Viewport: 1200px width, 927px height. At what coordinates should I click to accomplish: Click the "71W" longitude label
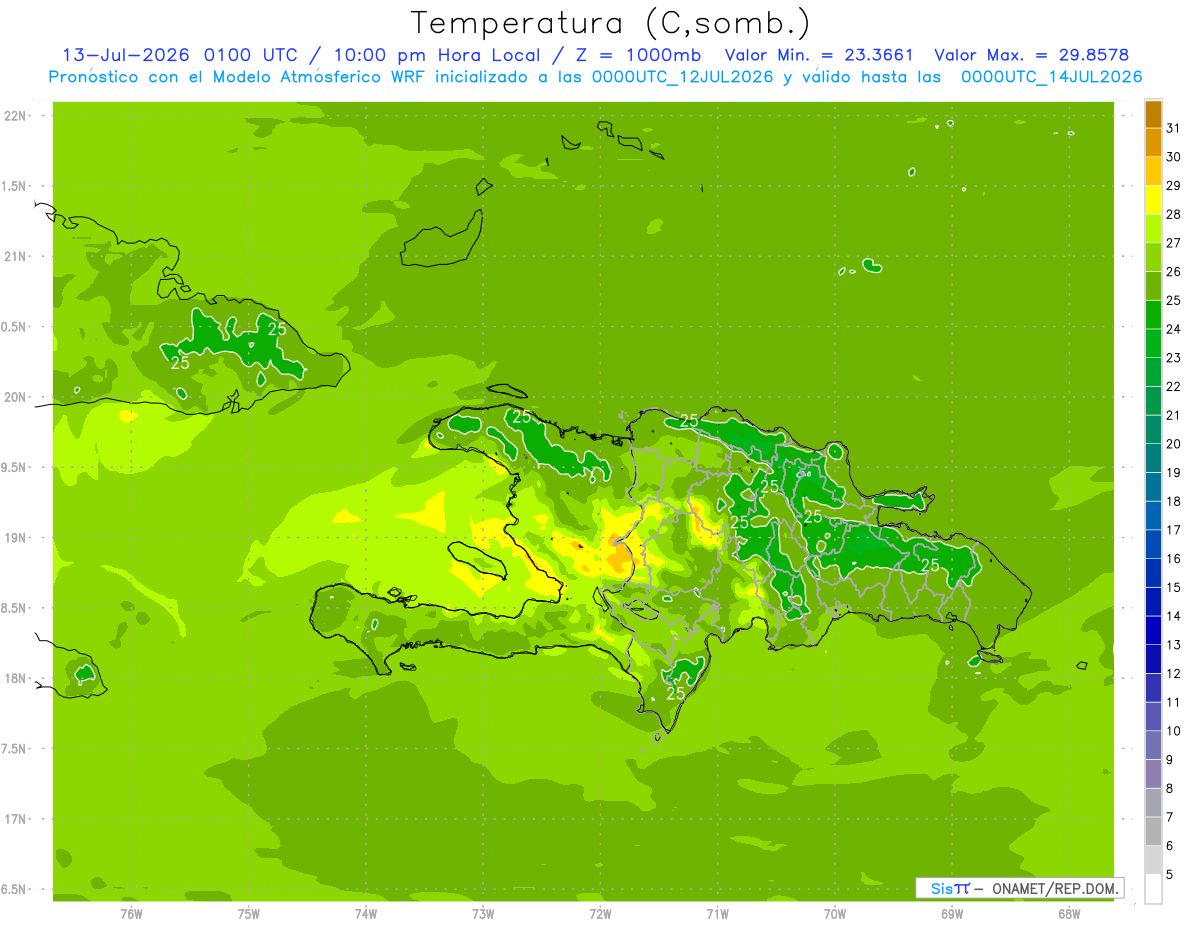717,913
